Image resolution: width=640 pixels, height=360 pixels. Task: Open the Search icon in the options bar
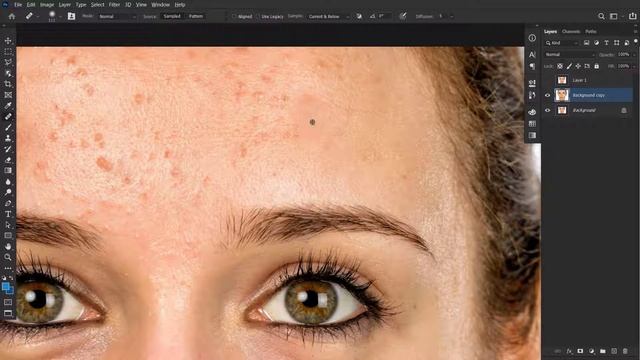click(x=601, y=16)
